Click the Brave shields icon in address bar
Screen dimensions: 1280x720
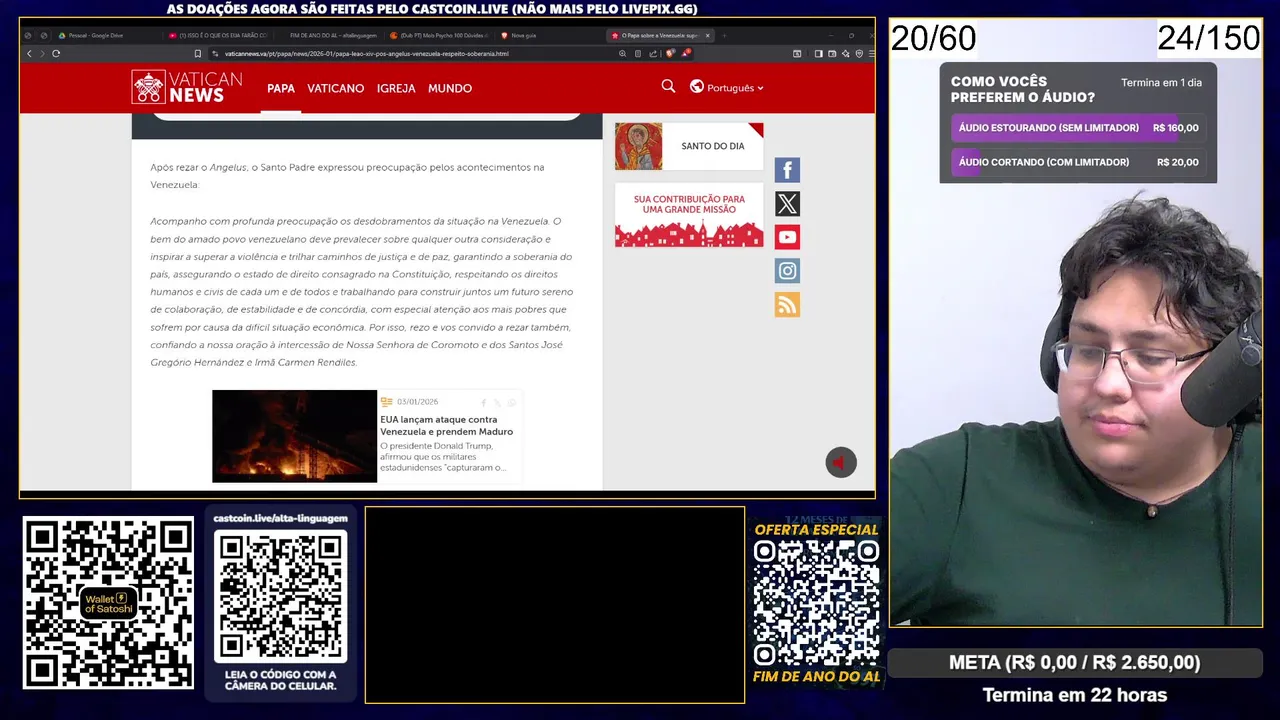coord(669,53)
